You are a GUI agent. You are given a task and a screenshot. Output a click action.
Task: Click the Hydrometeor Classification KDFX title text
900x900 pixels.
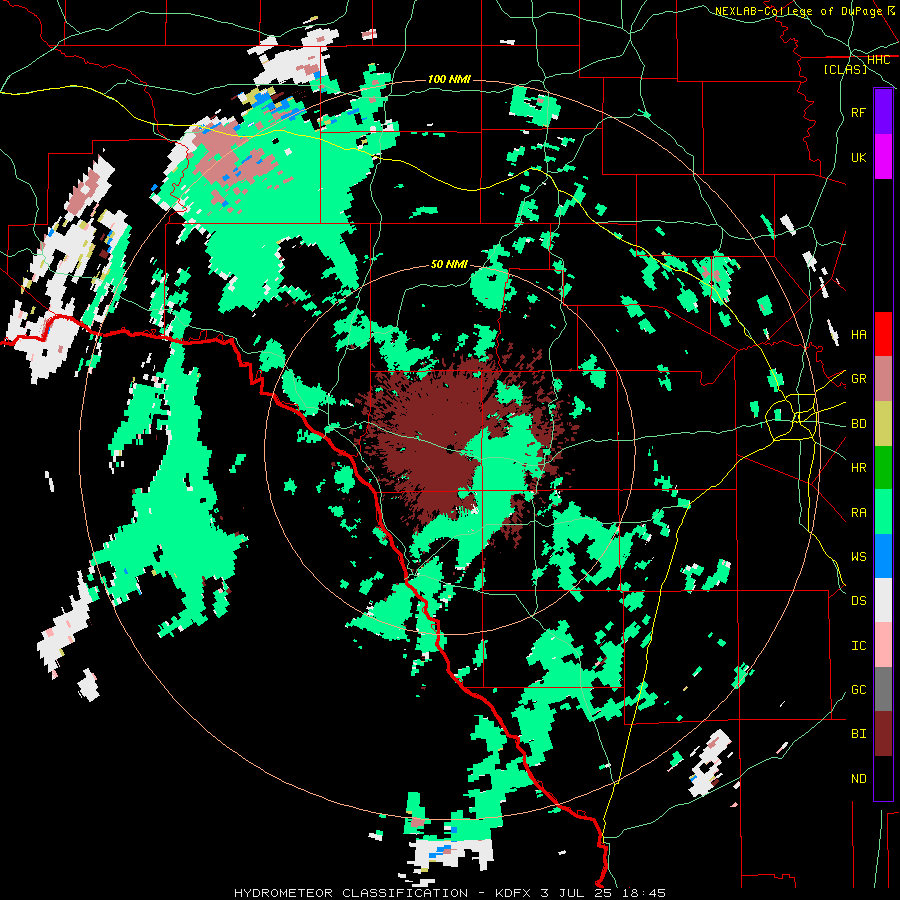tap(450, 893)
